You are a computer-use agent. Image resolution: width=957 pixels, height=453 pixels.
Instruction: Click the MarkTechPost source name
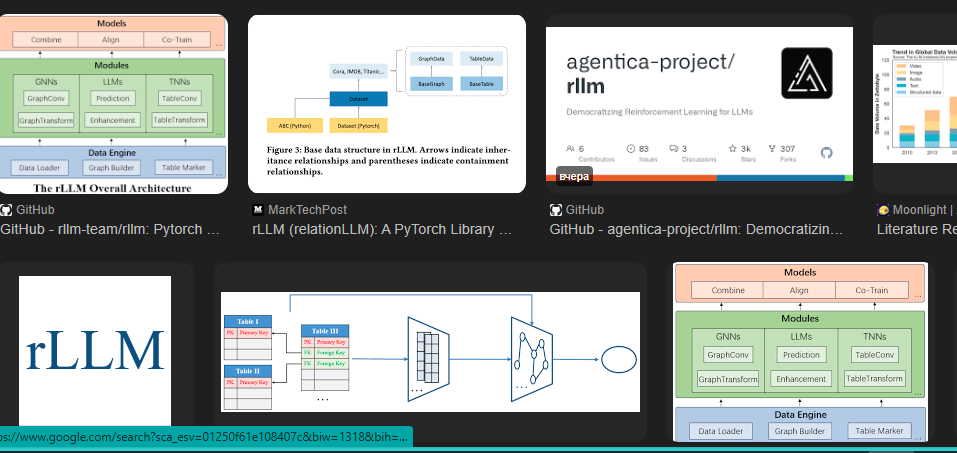308,210
